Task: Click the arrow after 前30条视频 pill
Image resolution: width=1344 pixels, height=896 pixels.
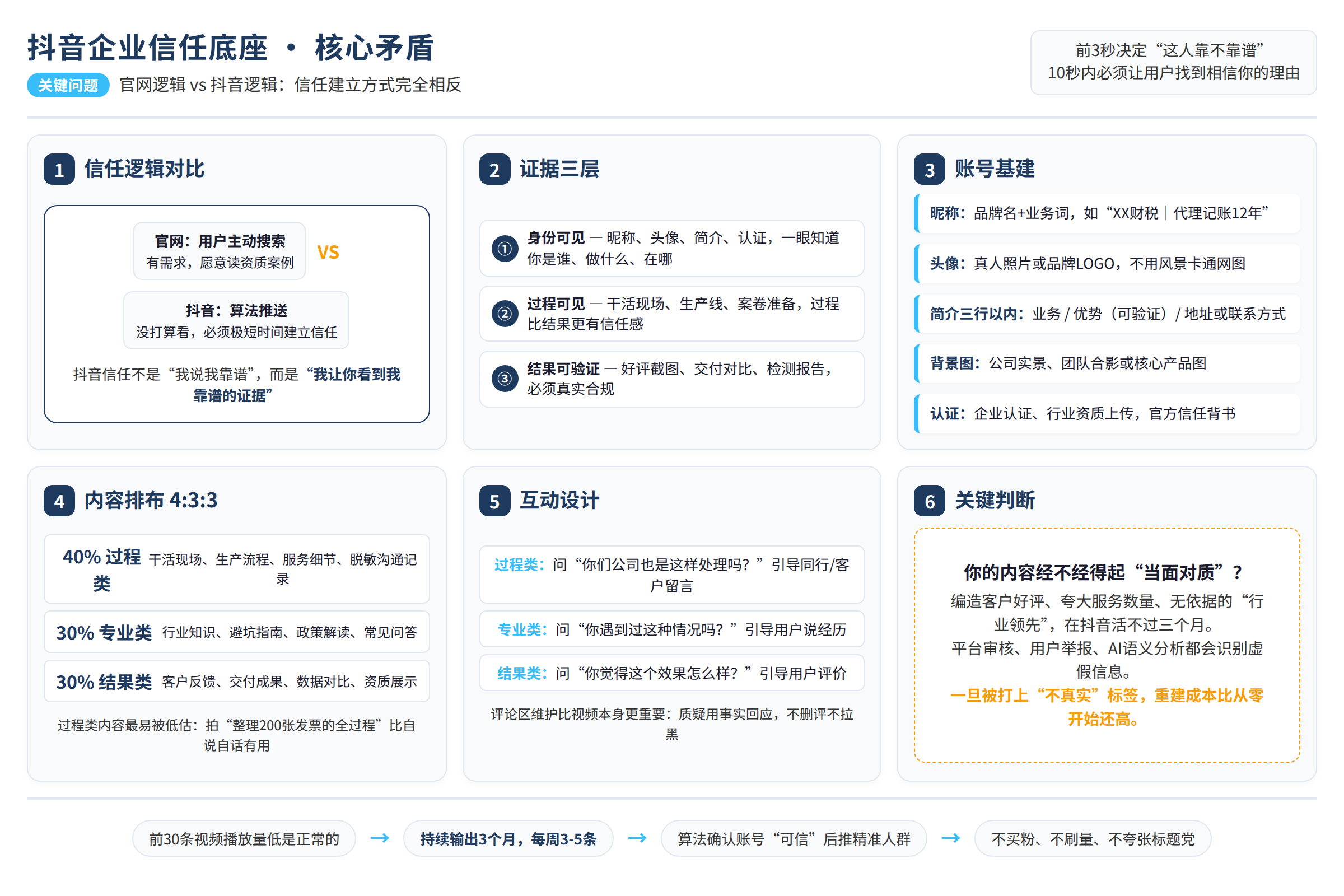Action: coord(380,838)
